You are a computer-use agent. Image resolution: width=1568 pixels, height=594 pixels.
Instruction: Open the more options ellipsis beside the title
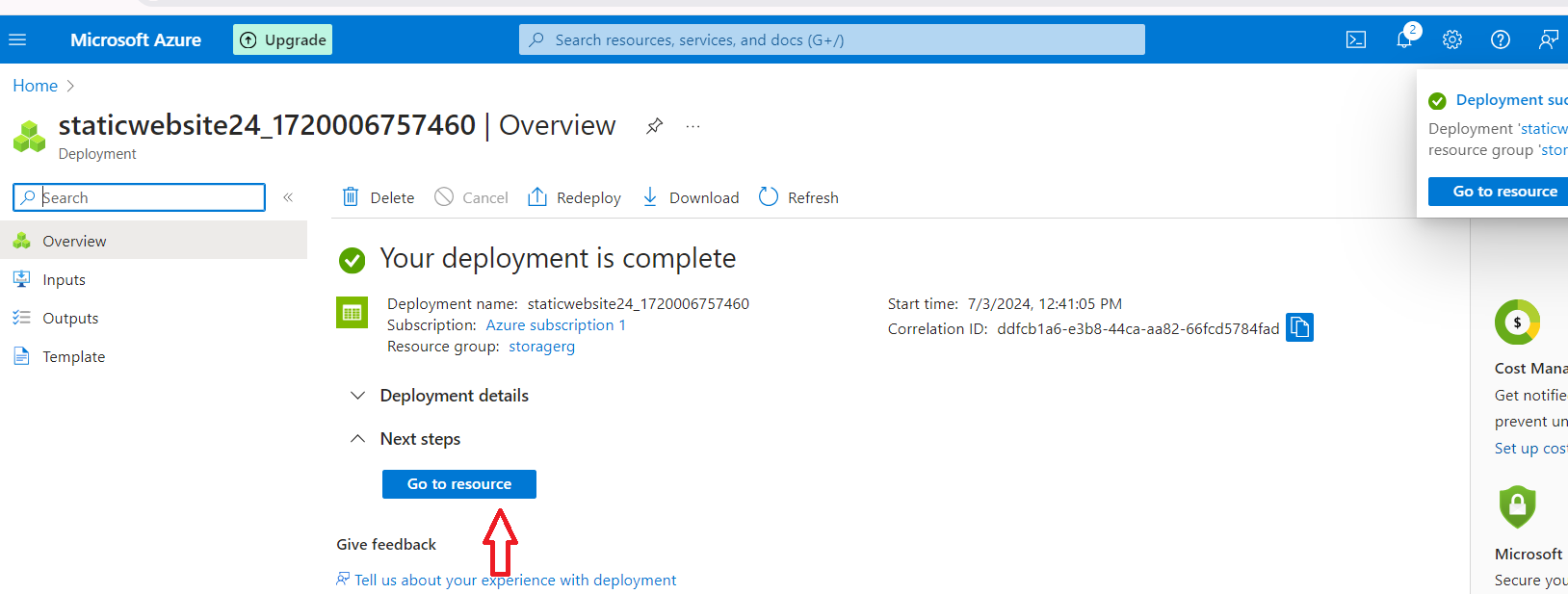693,126
